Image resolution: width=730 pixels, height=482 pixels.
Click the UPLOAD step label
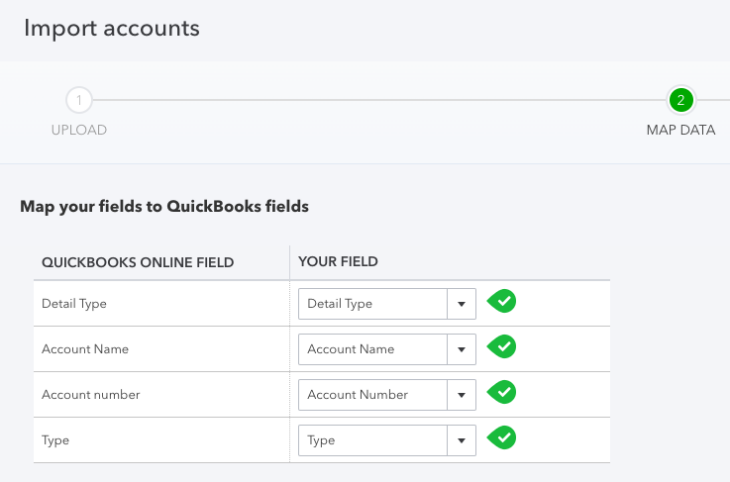[79, 130]
